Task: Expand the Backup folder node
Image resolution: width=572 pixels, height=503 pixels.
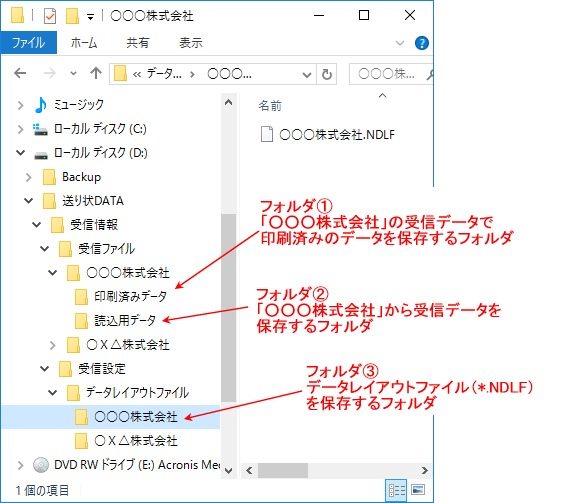Action: pyautogui.click(x=28, y=177)
